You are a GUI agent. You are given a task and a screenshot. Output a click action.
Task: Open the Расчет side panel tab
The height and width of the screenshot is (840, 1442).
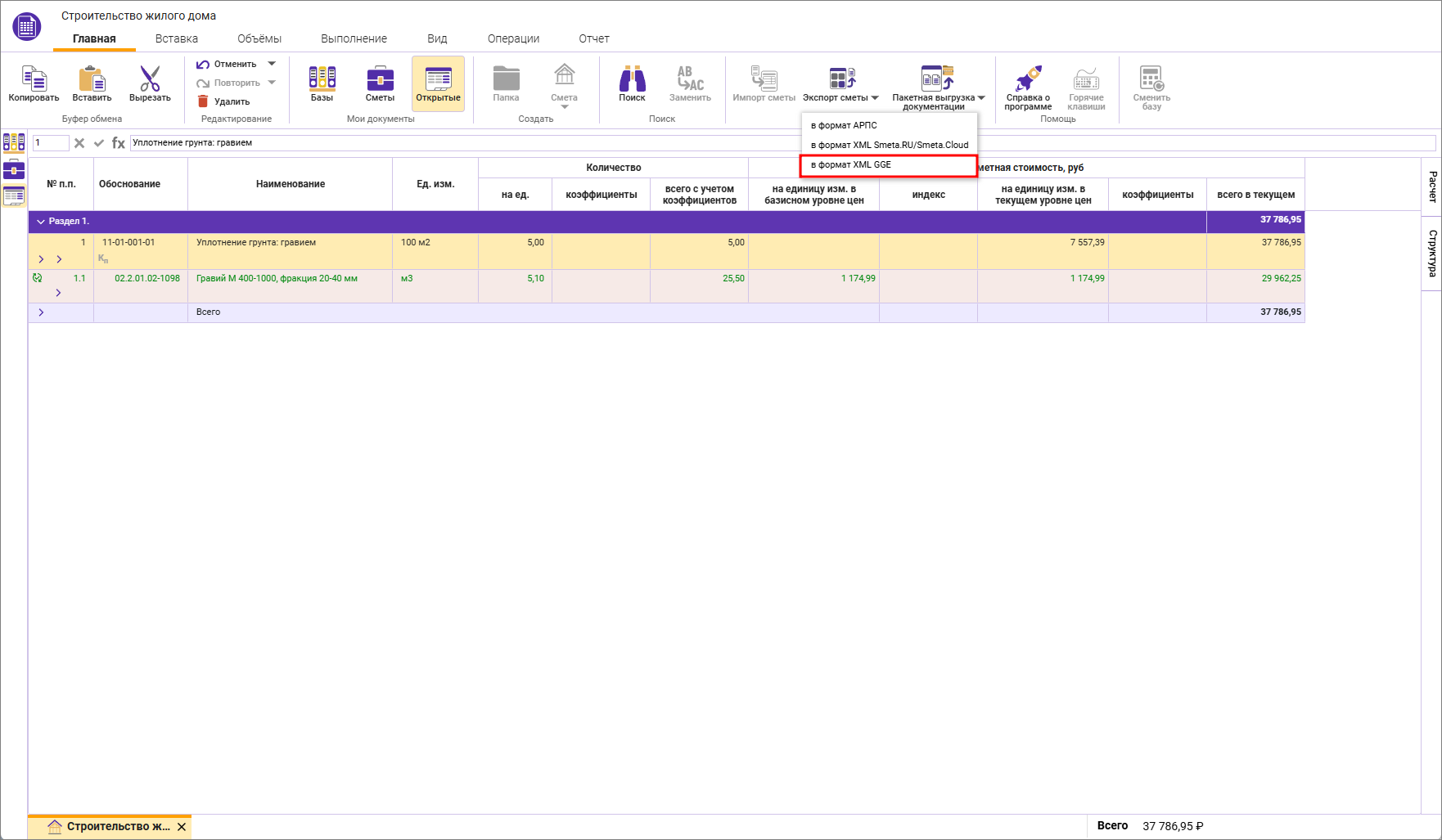click(1432, 186)
